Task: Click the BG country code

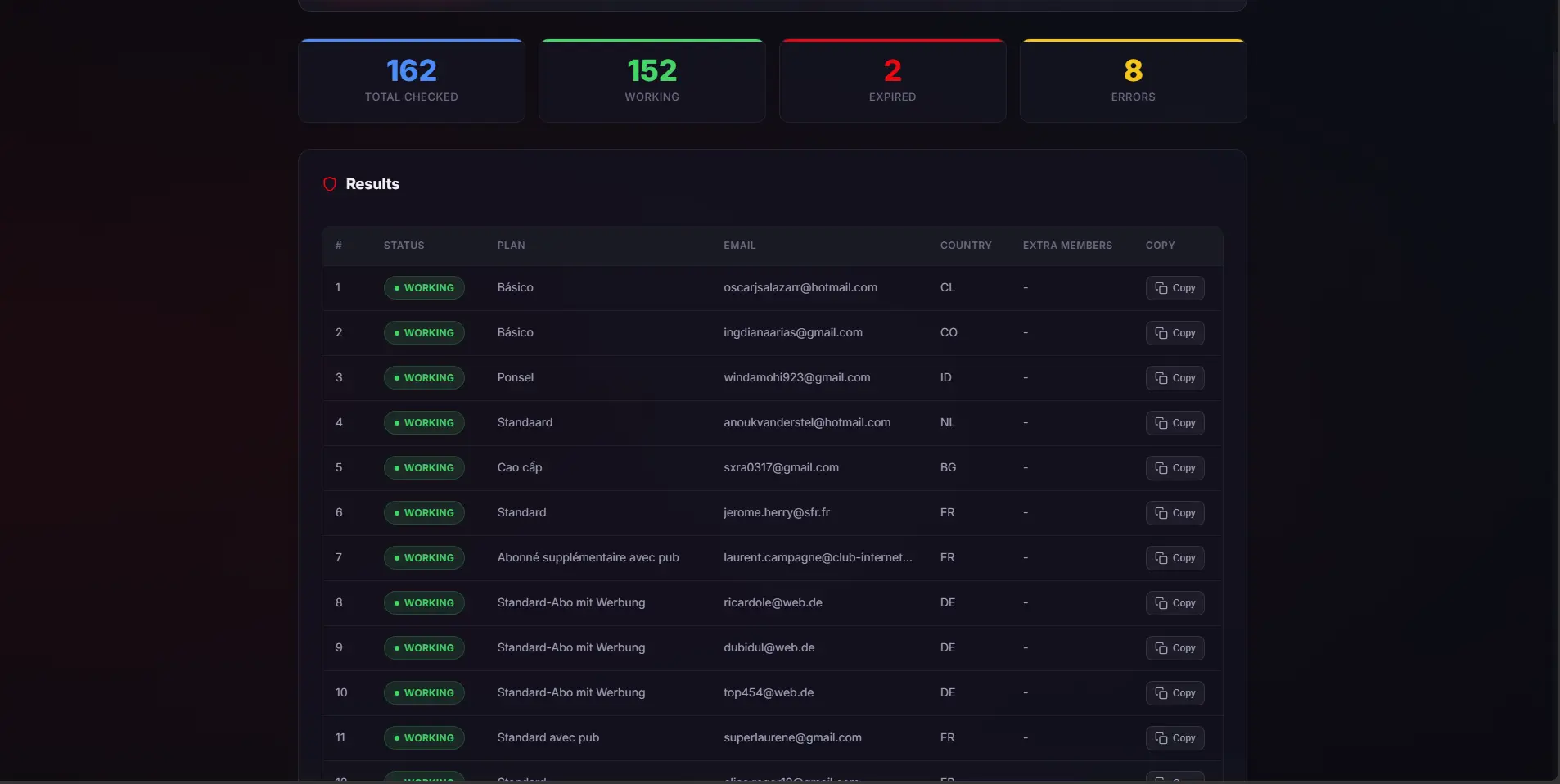Action: tap(948, 467)
